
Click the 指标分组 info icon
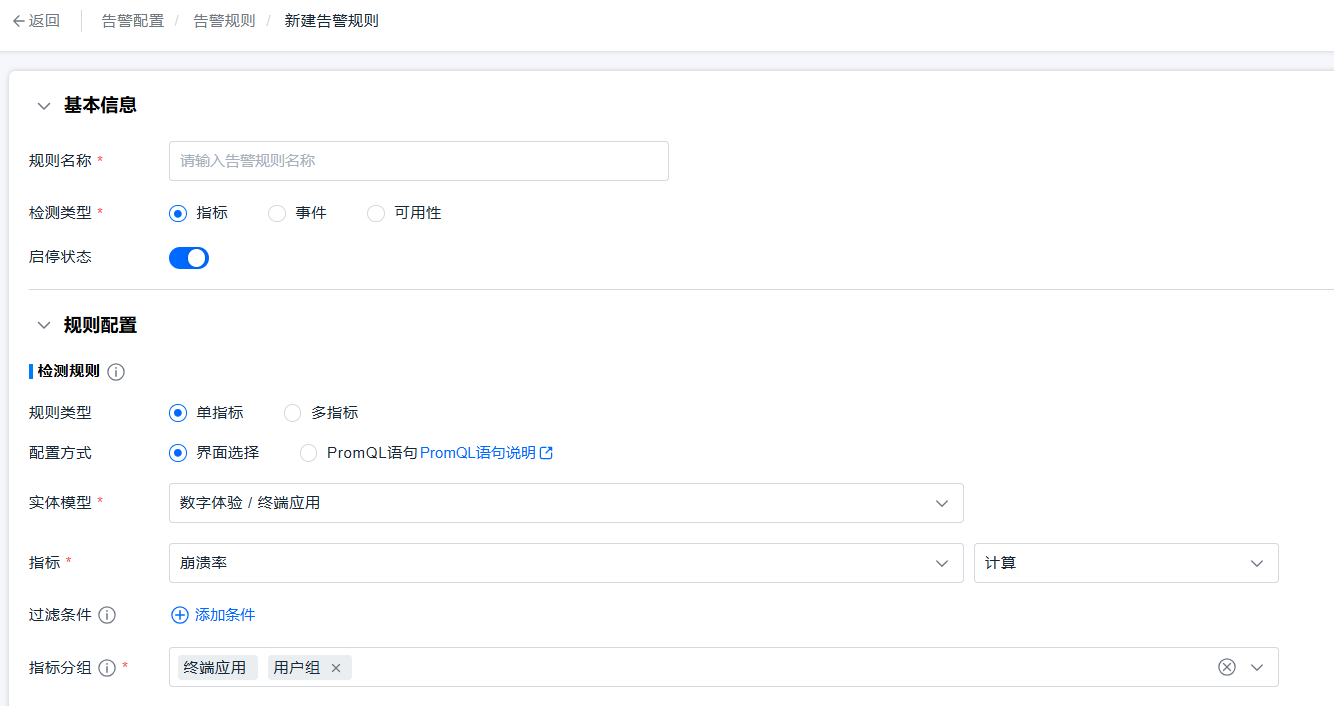107,668
